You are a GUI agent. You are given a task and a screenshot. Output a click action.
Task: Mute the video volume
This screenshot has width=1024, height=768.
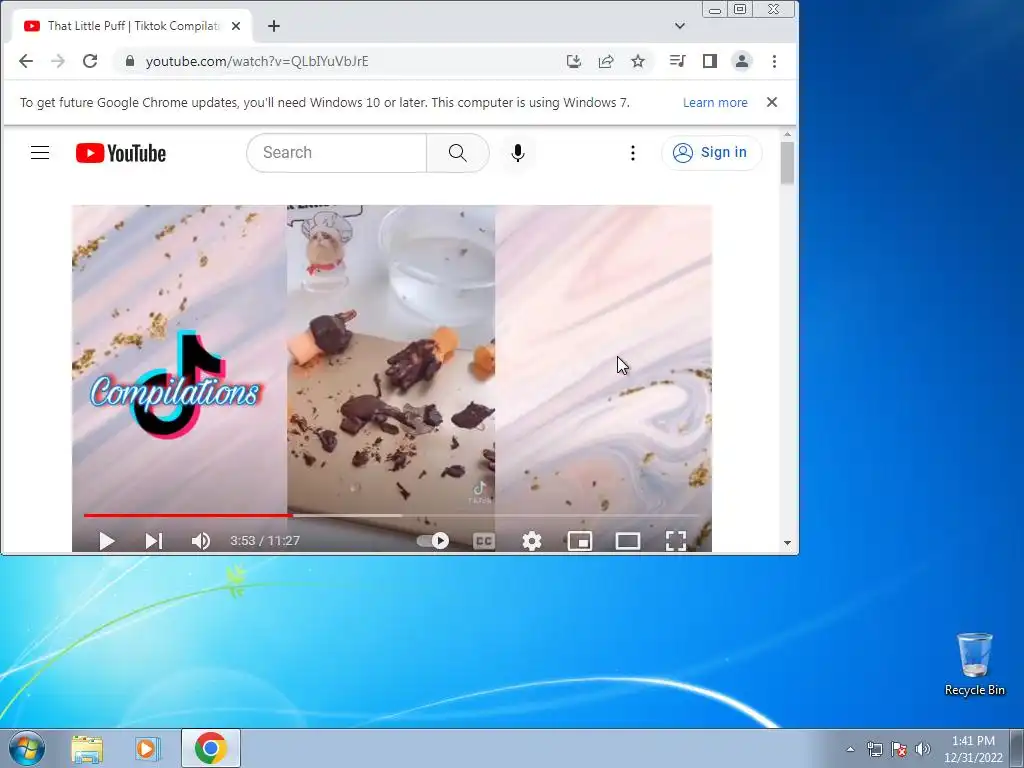pyautogui.click(x=200, y=541)
